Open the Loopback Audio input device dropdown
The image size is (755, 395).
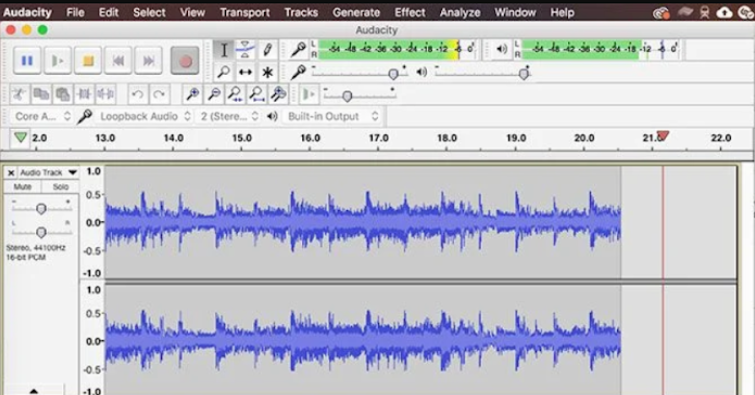click(145, 116)
